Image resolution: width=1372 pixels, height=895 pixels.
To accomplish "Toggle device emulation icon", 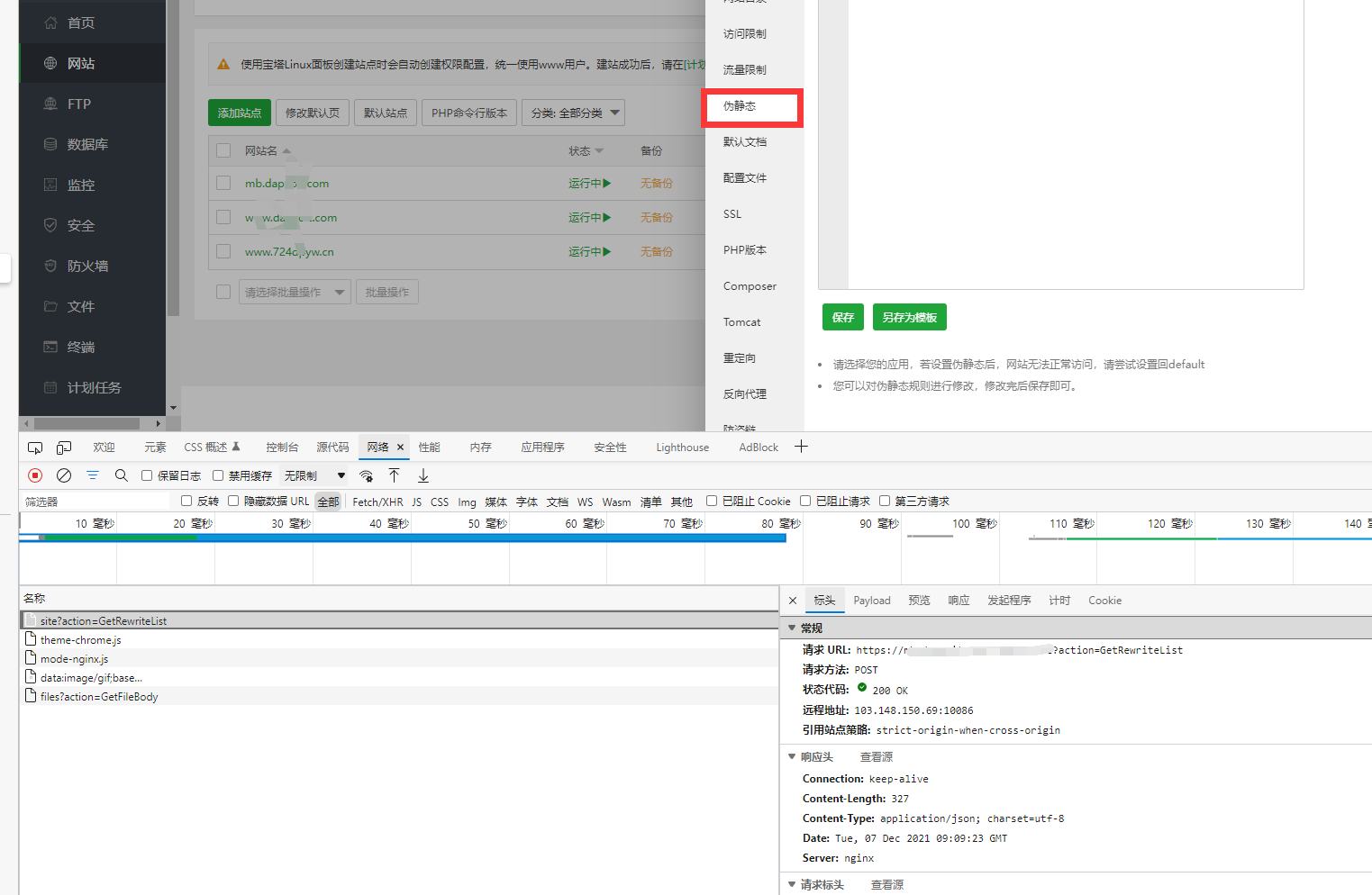I will pyautogui.click(x=64, y=447).
